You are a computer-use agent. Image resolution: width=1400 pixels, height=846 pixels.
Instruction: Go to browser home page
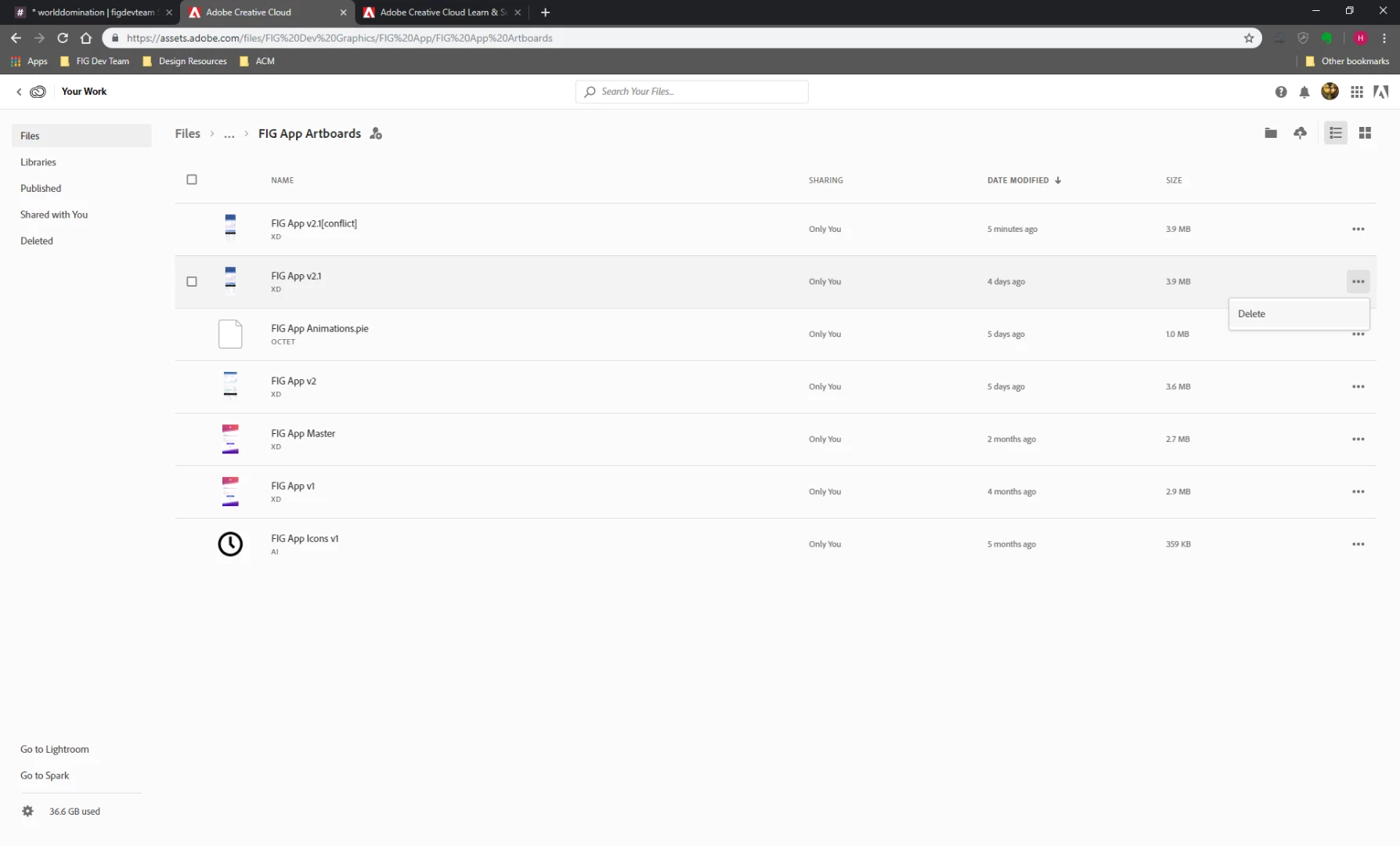click(86, 38)
